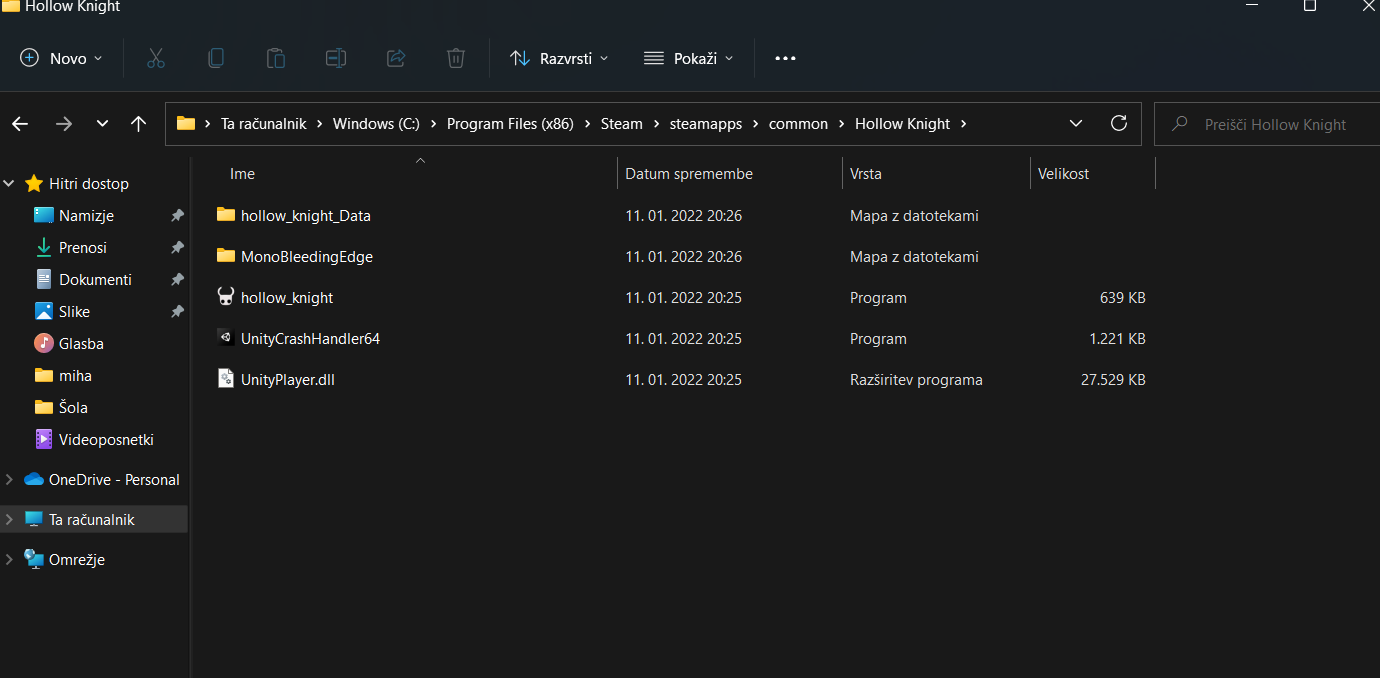Go up one folder level
Image resolution: width=1380 pixels, height=678 pixels.
[x=139, y=124]
